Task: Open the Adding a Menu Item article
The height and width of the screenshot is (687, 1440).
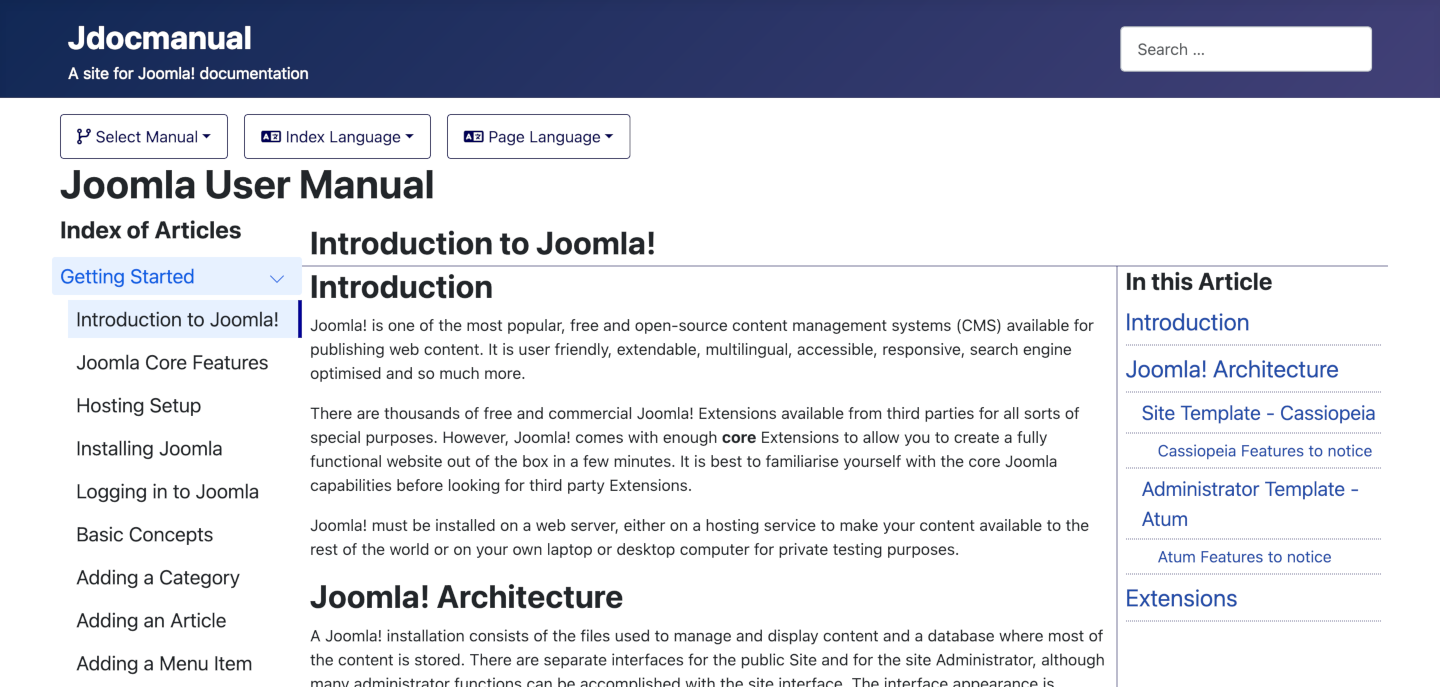Action: tap(164, 664)
